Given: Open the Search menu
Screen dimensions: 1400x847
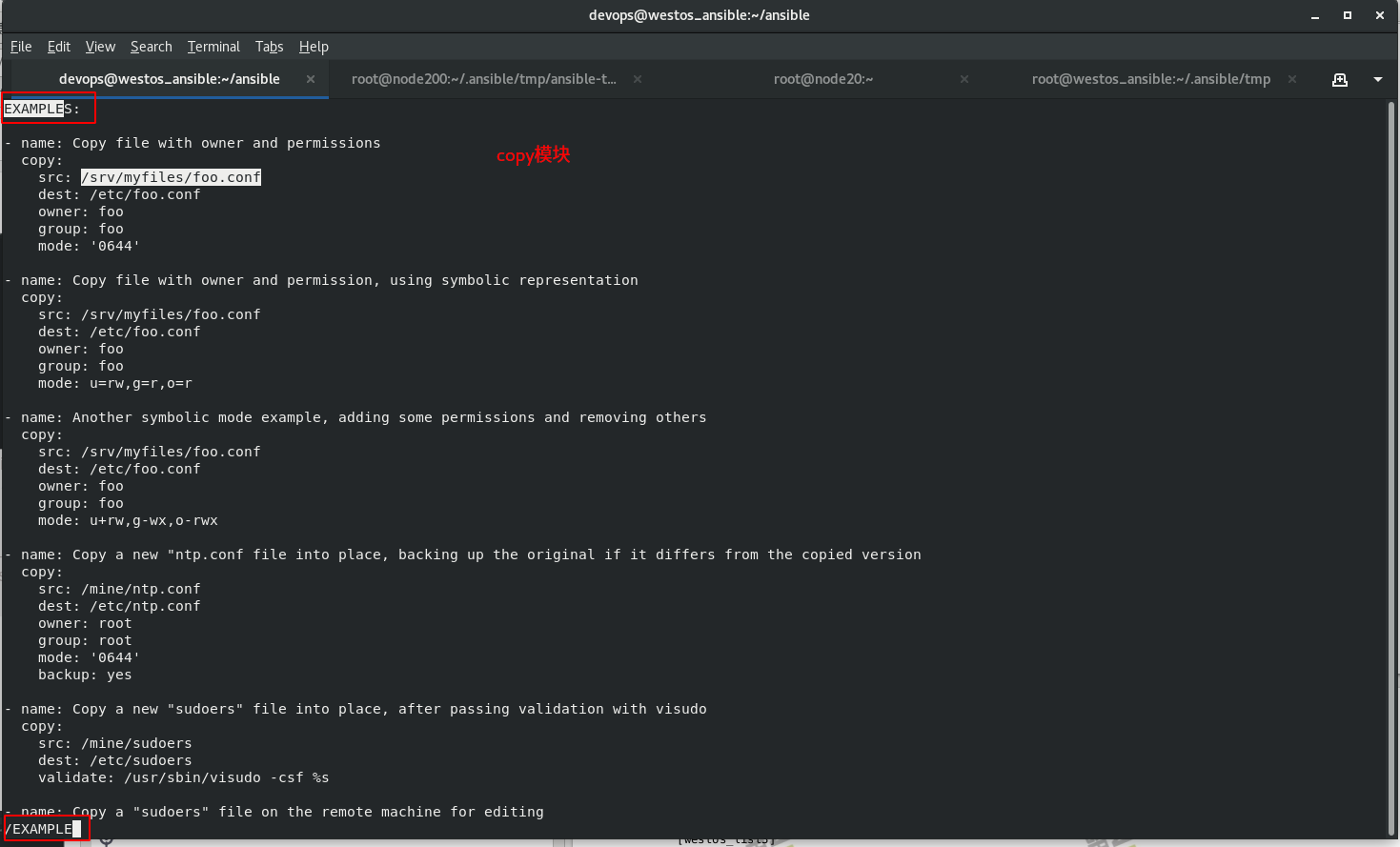Looking at the screenshot, I should [152, 47].
